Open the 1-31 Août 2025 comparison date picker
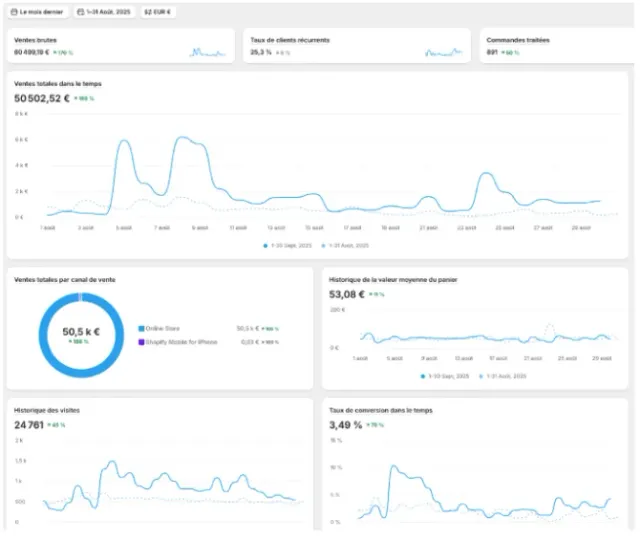The image size is (640, 540). coord(104,12)
